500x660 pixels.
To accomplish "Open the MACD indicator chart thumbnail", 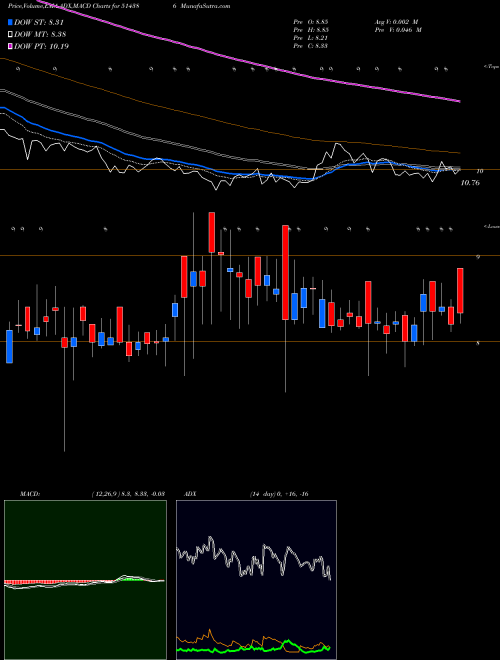I will click(85, 580).
